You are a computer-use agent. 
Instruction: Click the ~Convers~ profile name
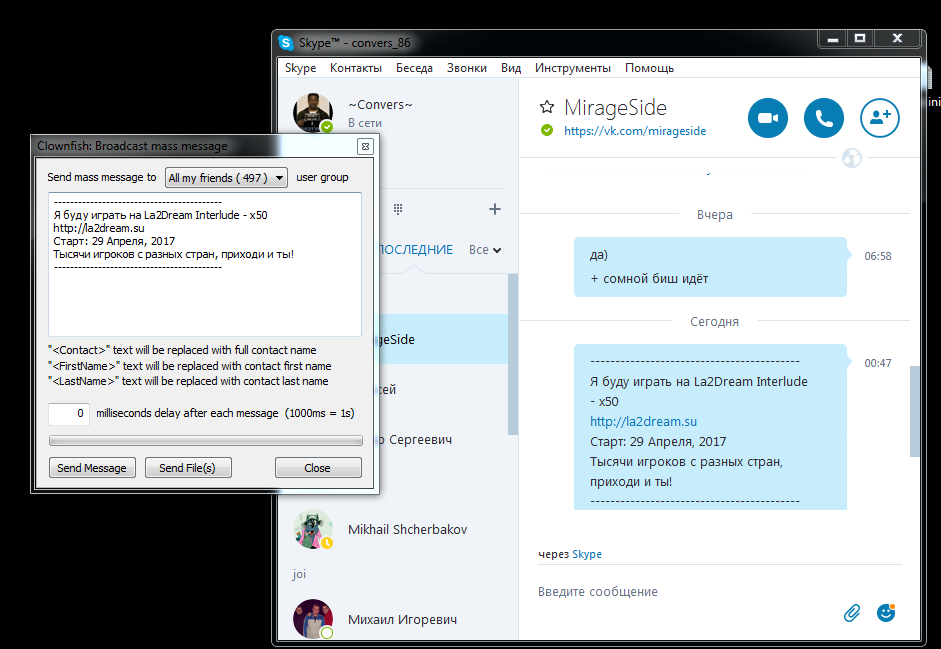380,104
